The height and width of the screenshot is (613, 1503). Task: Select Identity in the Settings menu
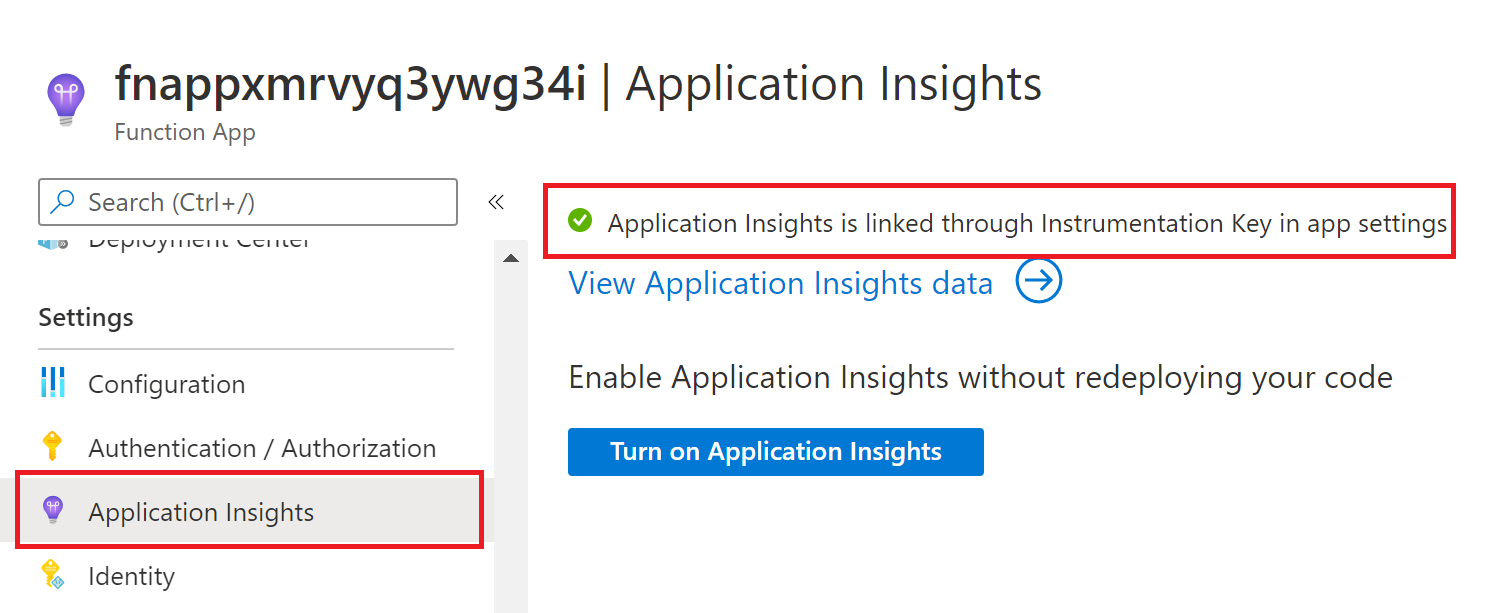[131, 576]
